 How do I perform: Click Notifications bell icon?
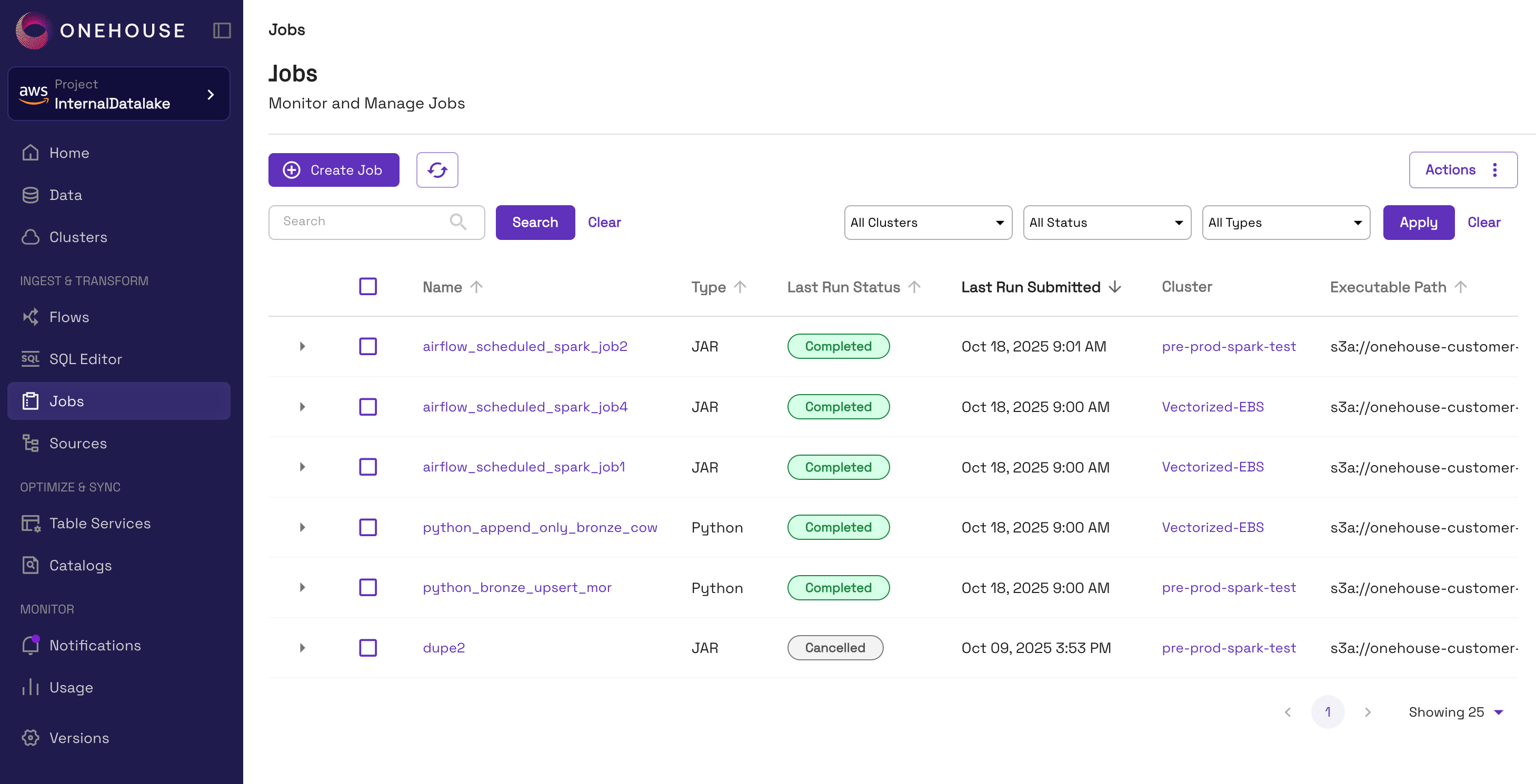coord(31,645)
